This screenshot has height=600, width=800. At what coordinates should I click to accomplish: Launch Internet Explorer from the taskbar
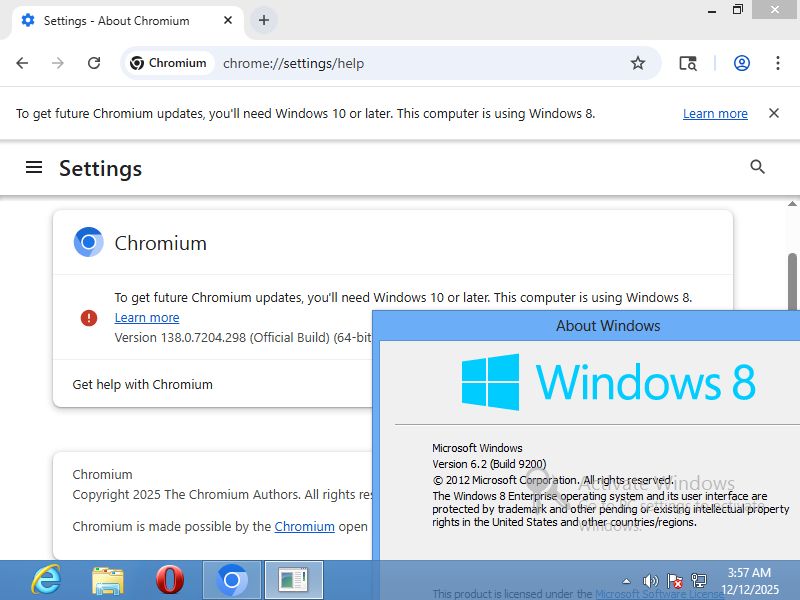click(x=45, y=579)
